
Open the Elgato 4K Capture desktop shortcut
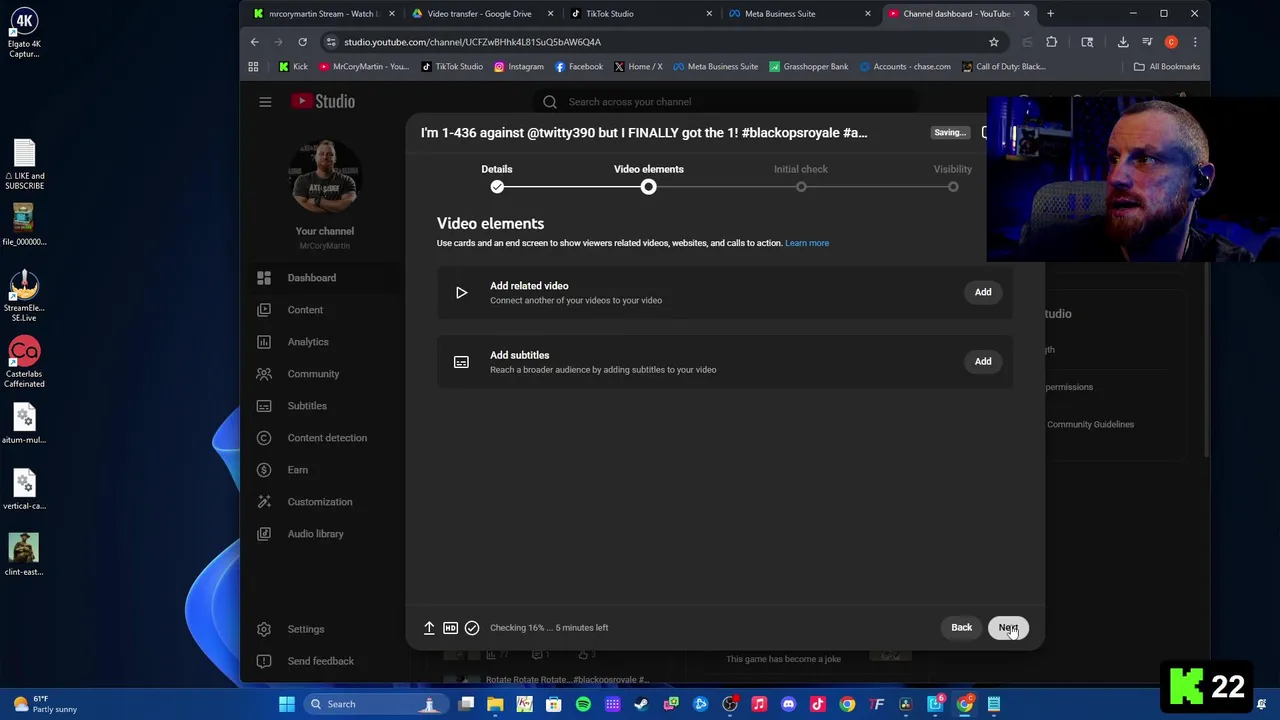pos(24,32)
